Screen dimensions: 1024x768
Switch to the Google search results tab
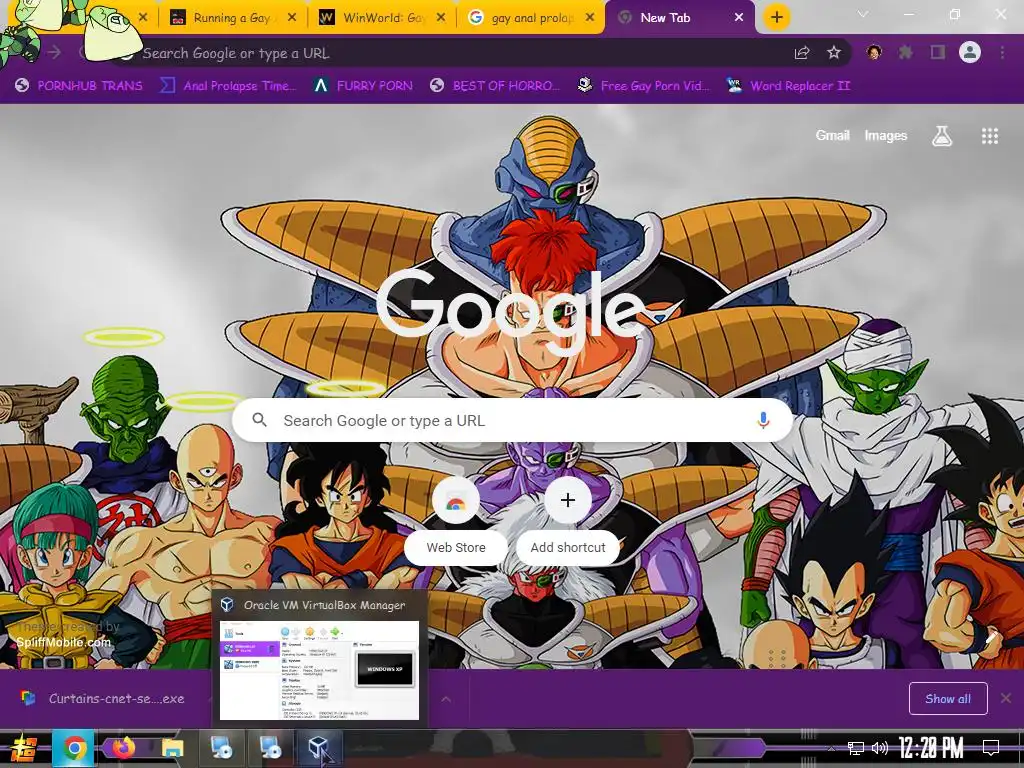pyautogui.click(x=530, y=18)
